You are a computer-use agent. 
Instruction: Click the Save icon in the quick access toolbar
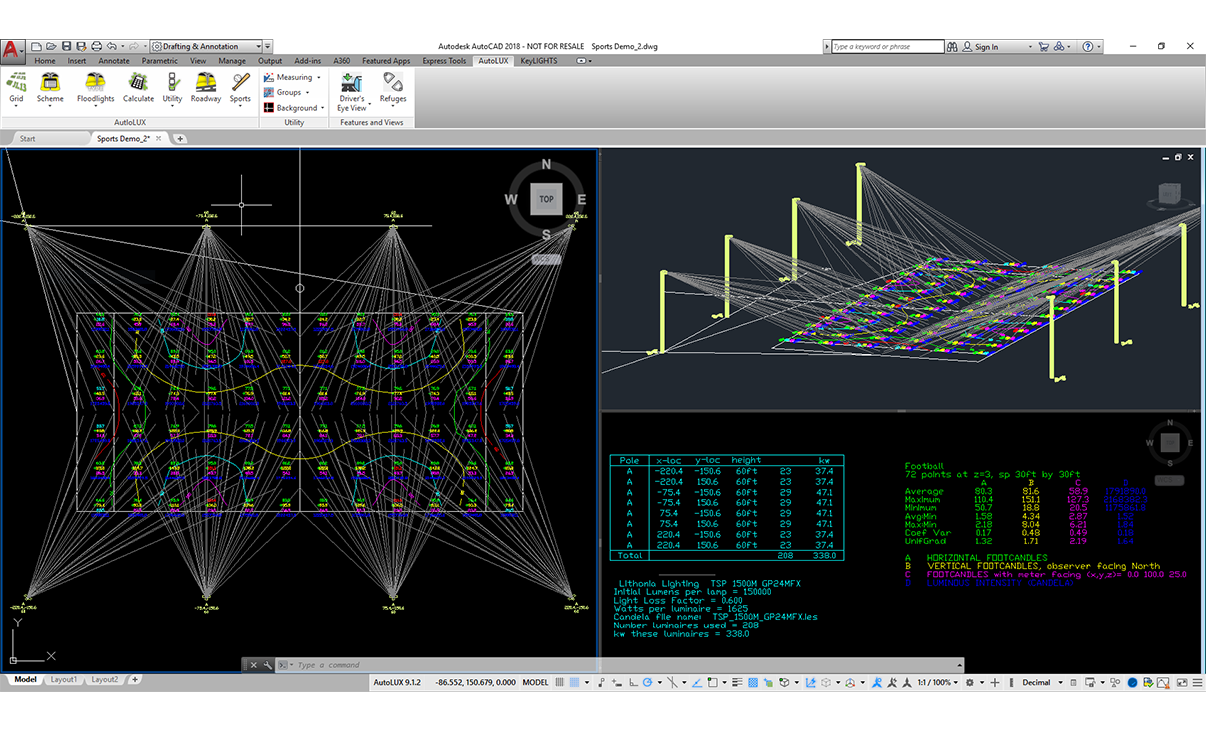[x=66, y=46]
